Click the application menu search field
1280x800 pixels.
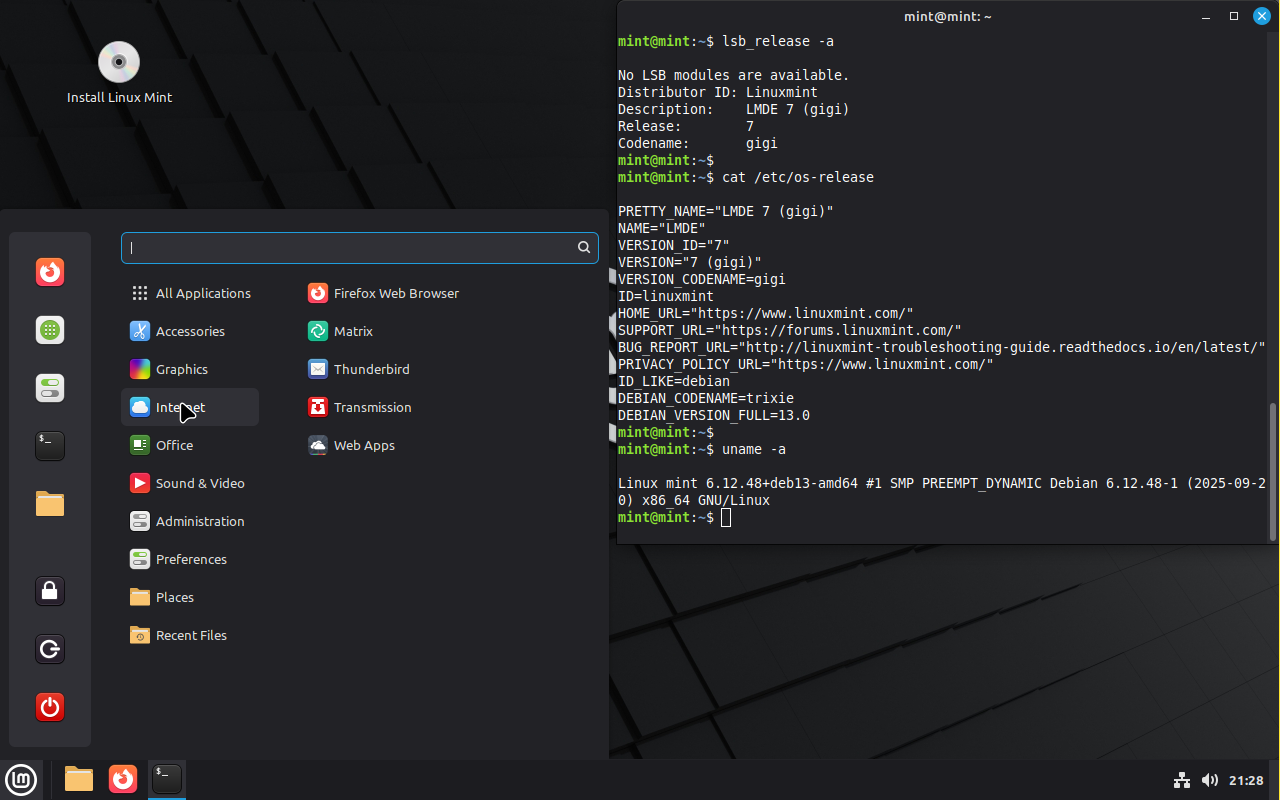point(350,248)
